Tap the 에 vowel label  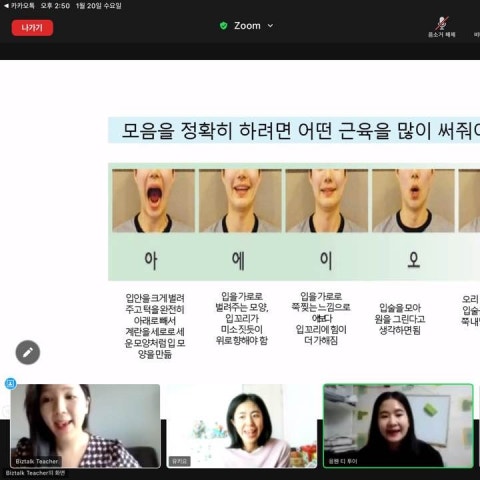[238, 260]
